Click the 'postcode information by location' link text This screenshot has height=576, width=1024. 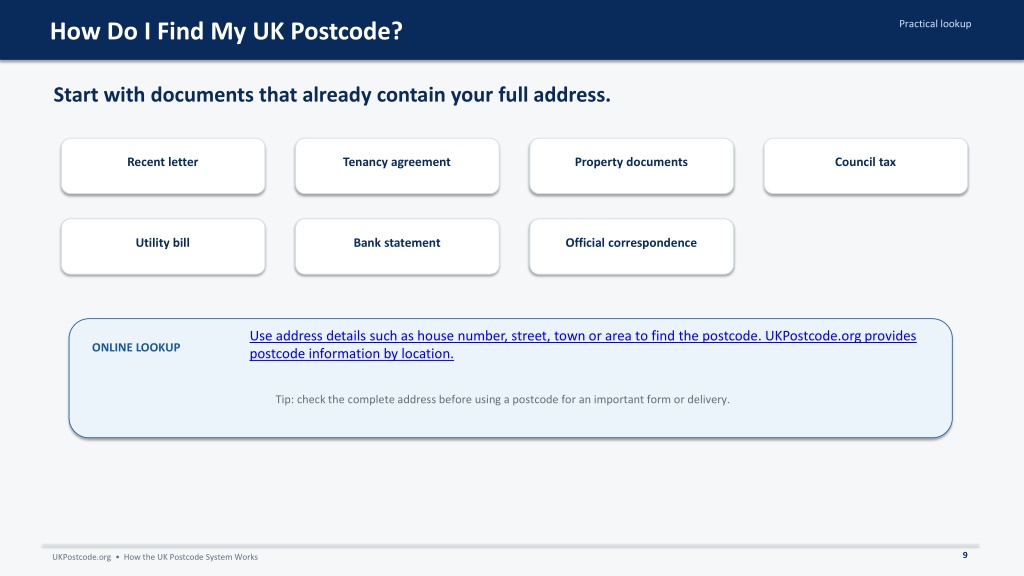351,353
